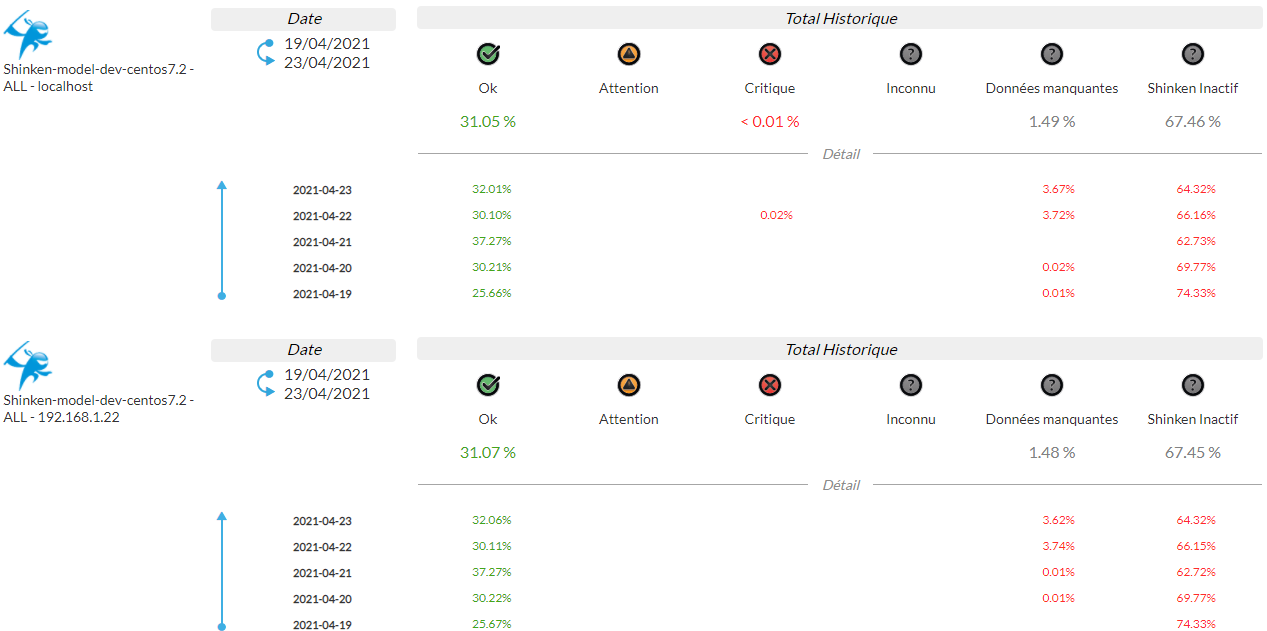Click the green Ok status icon for localhost

488,54
